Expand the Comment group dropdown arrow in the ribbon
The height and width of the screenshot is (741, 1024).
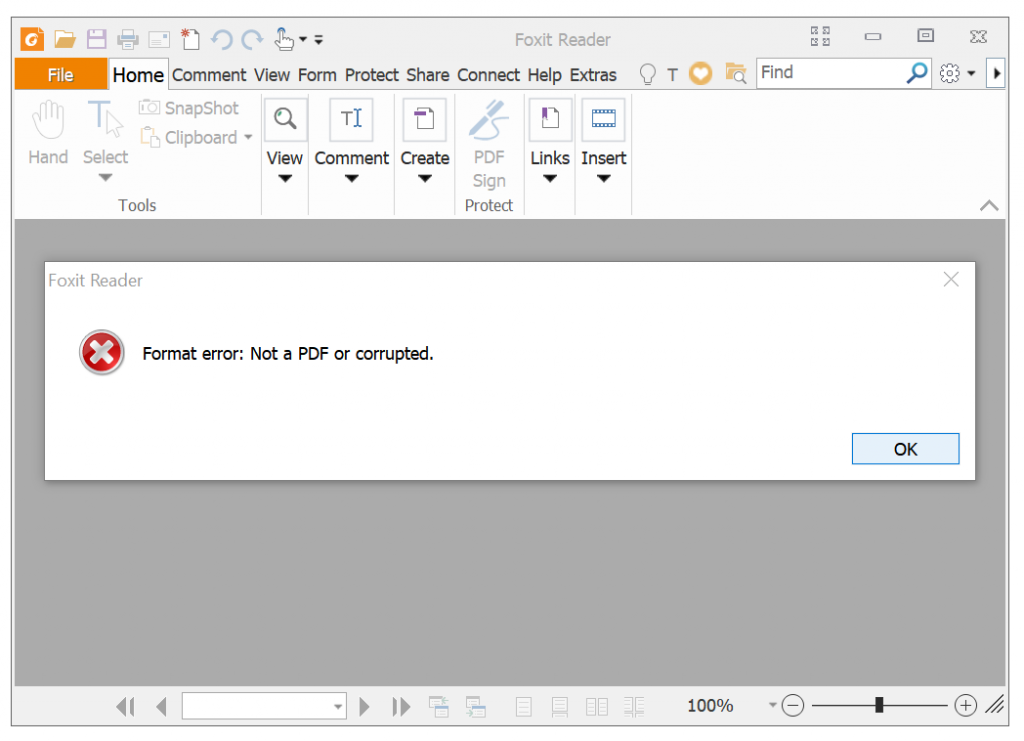click(351, 178)
